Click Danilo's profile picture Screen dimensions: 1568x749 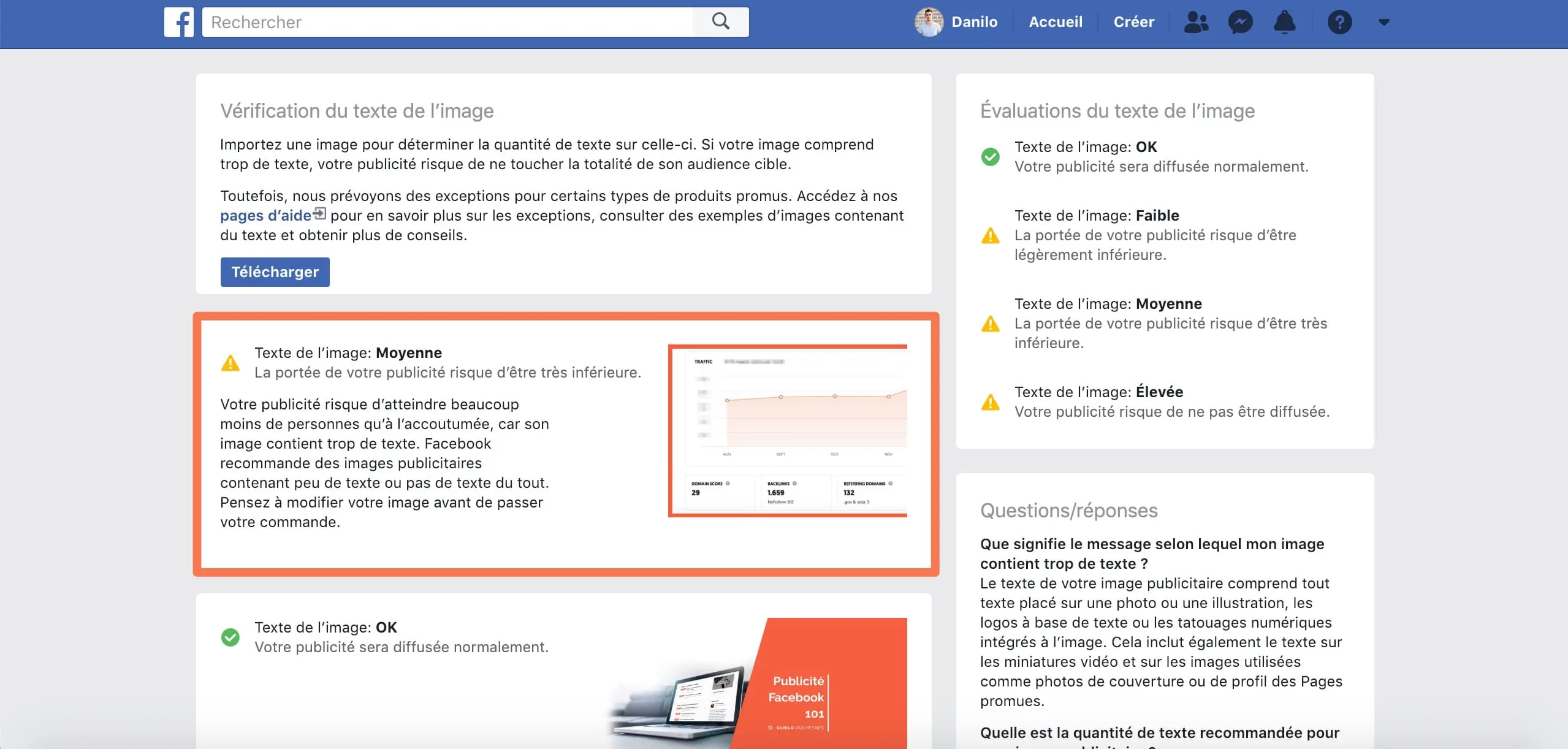929,22
